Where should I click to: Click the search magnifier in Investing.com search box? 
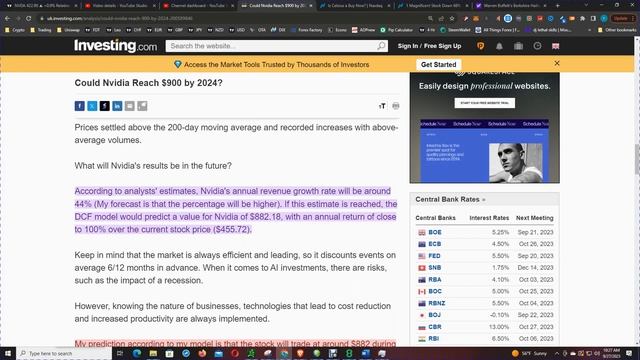(381, 46)
